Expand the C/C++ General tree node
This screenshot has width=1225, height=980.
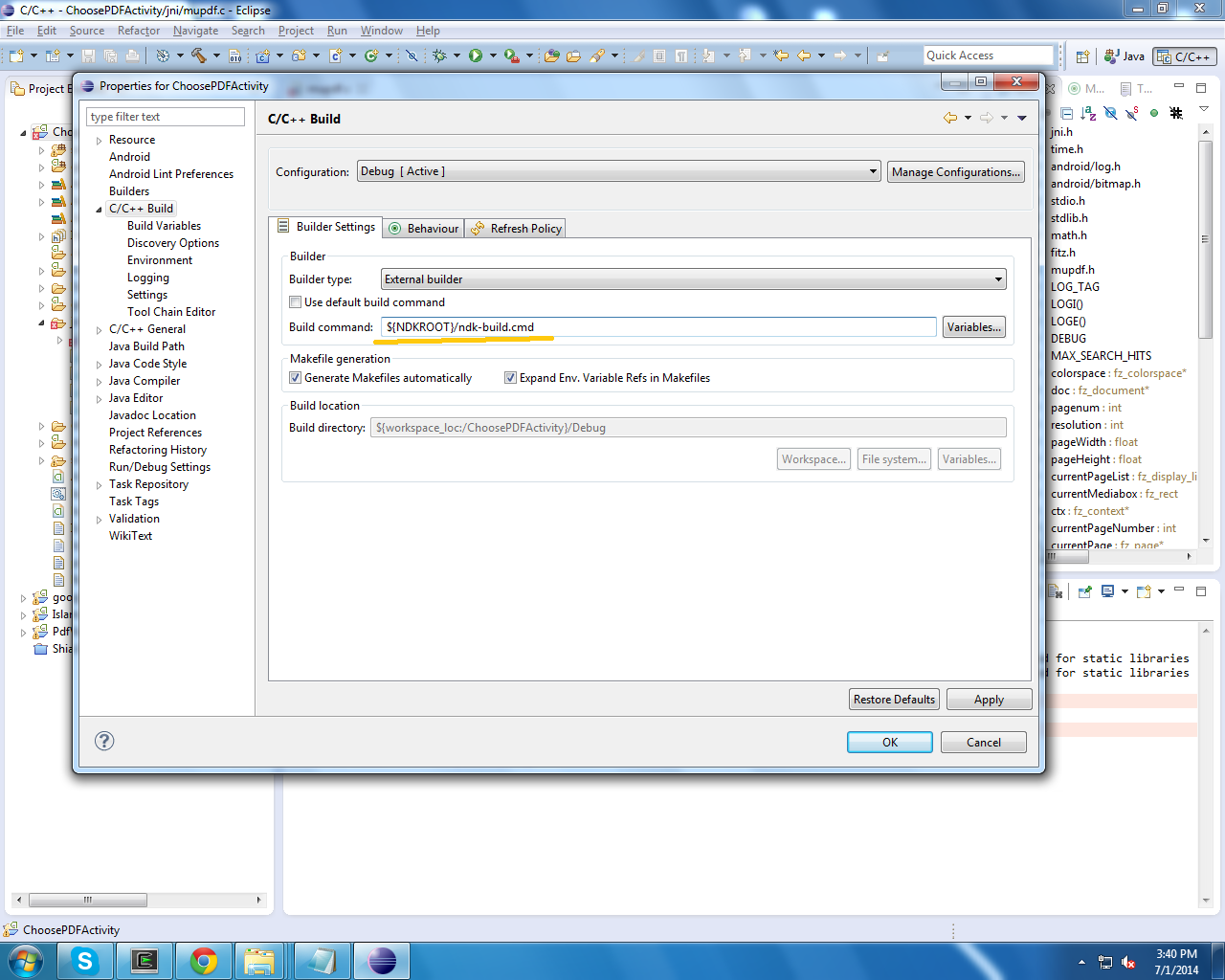click(x=99, y=330)
